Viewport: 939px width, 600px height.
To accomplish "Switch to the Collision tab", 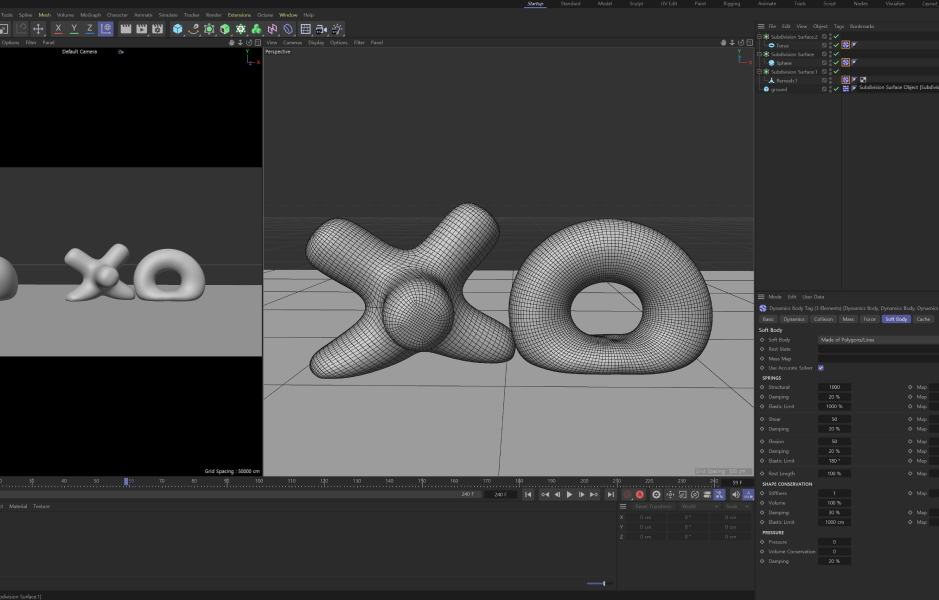I will pos(822,319).
